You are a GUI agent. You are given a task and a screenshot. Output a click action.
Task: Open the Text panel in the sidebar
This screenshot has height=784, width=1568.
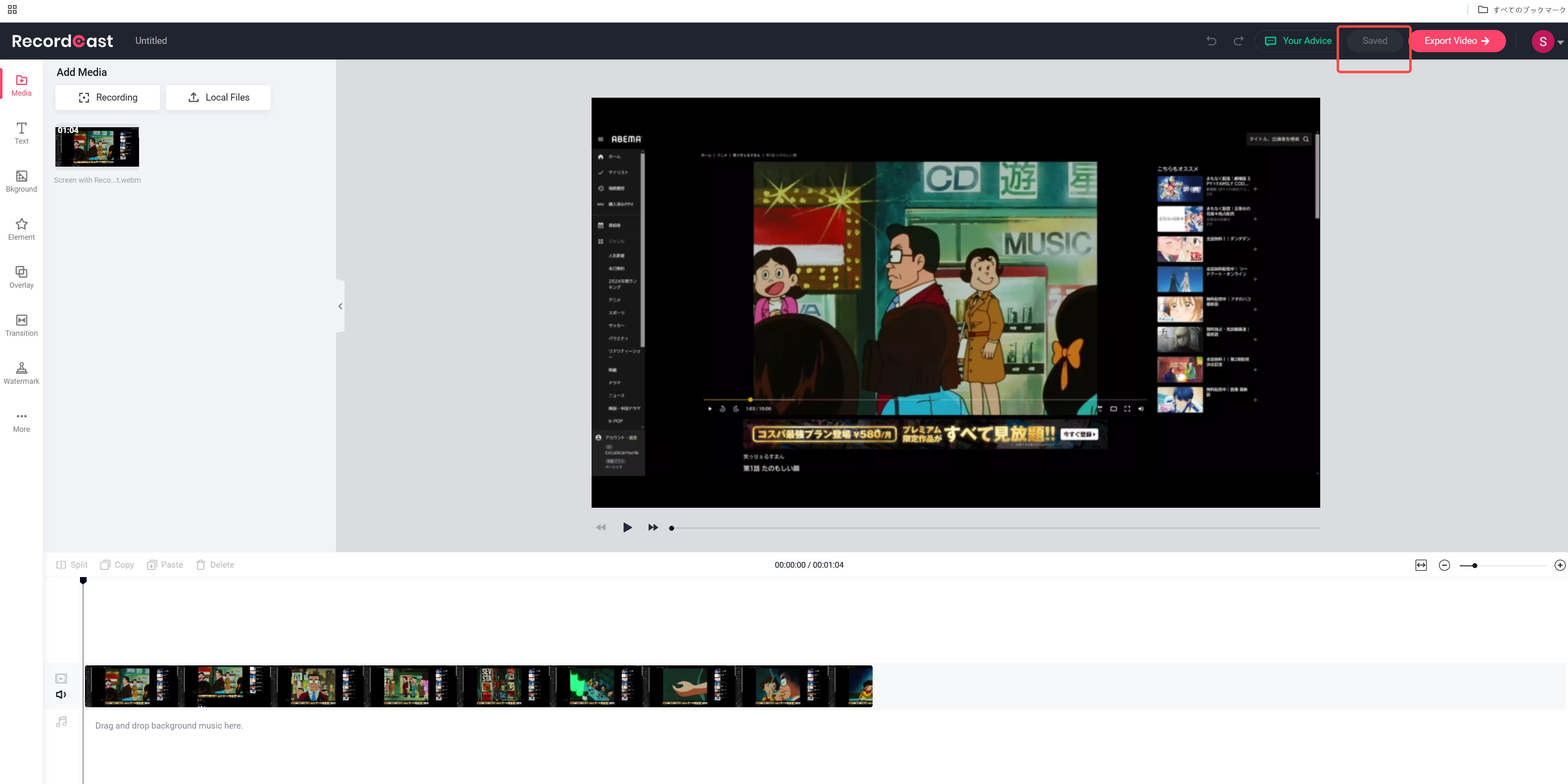point(21,133)
